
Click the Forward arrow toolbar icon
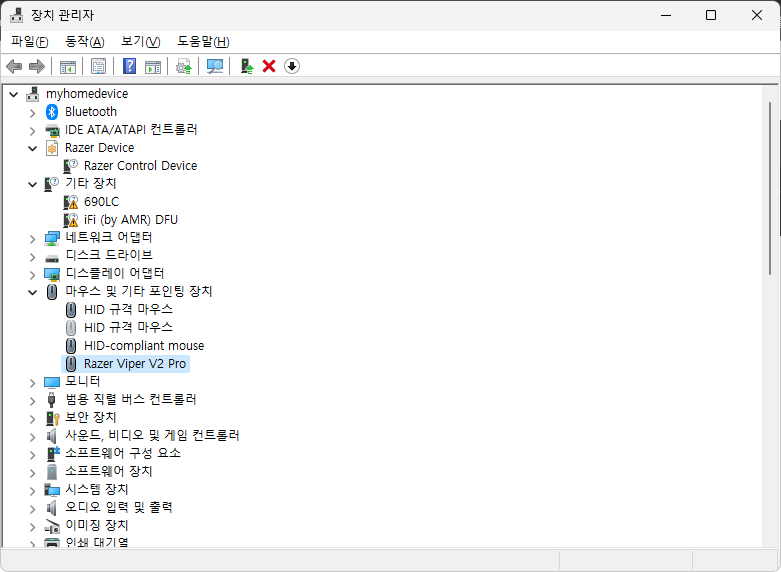click(37, 66)
